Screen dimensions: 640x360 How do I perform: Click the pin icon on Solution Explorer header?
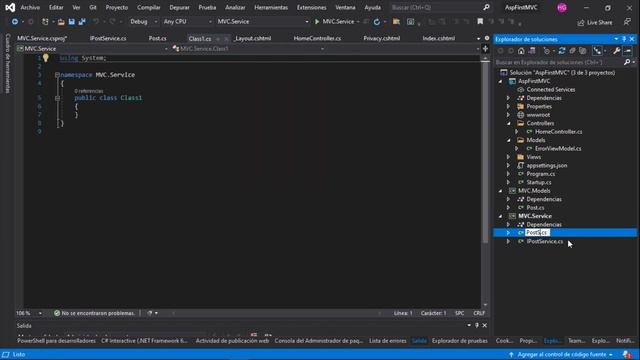[624, 39]
